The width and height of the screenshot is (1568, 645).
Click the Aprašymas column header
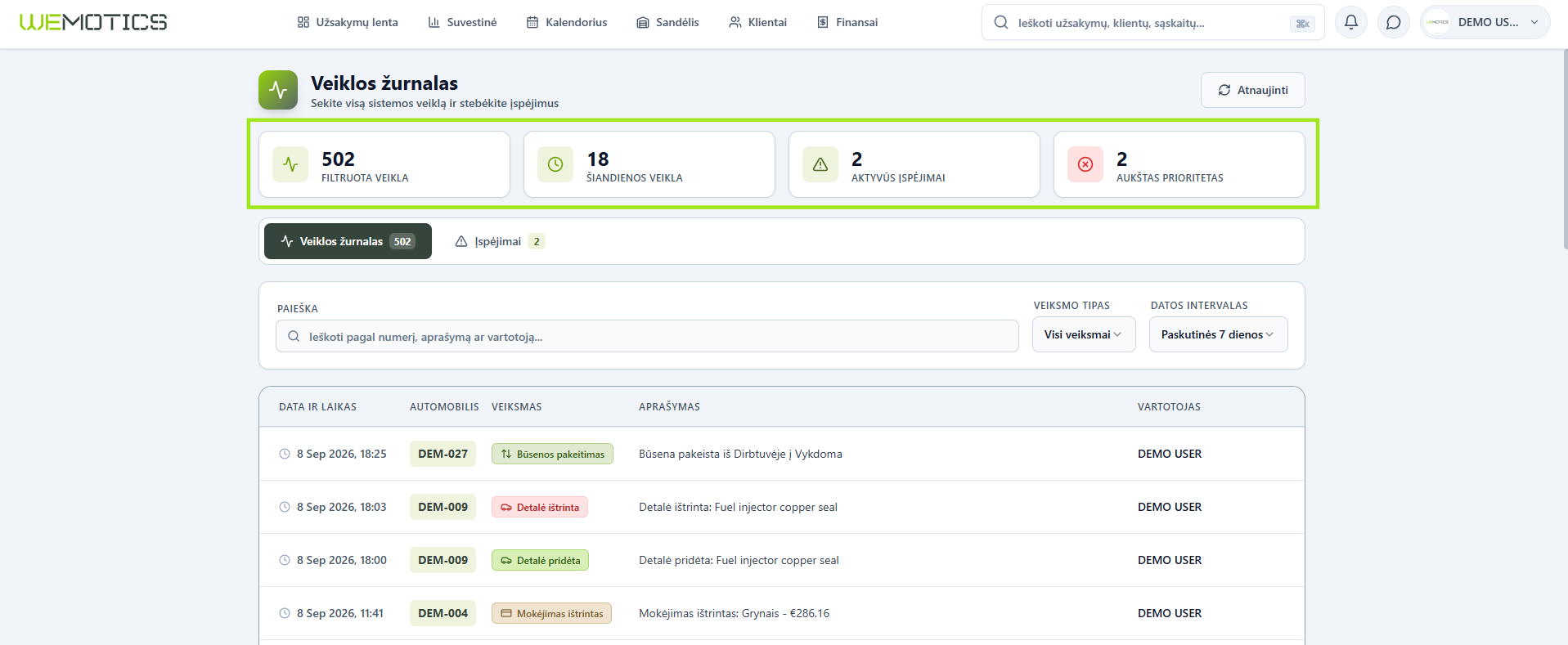pyautogui.click(x=669, y=406)
